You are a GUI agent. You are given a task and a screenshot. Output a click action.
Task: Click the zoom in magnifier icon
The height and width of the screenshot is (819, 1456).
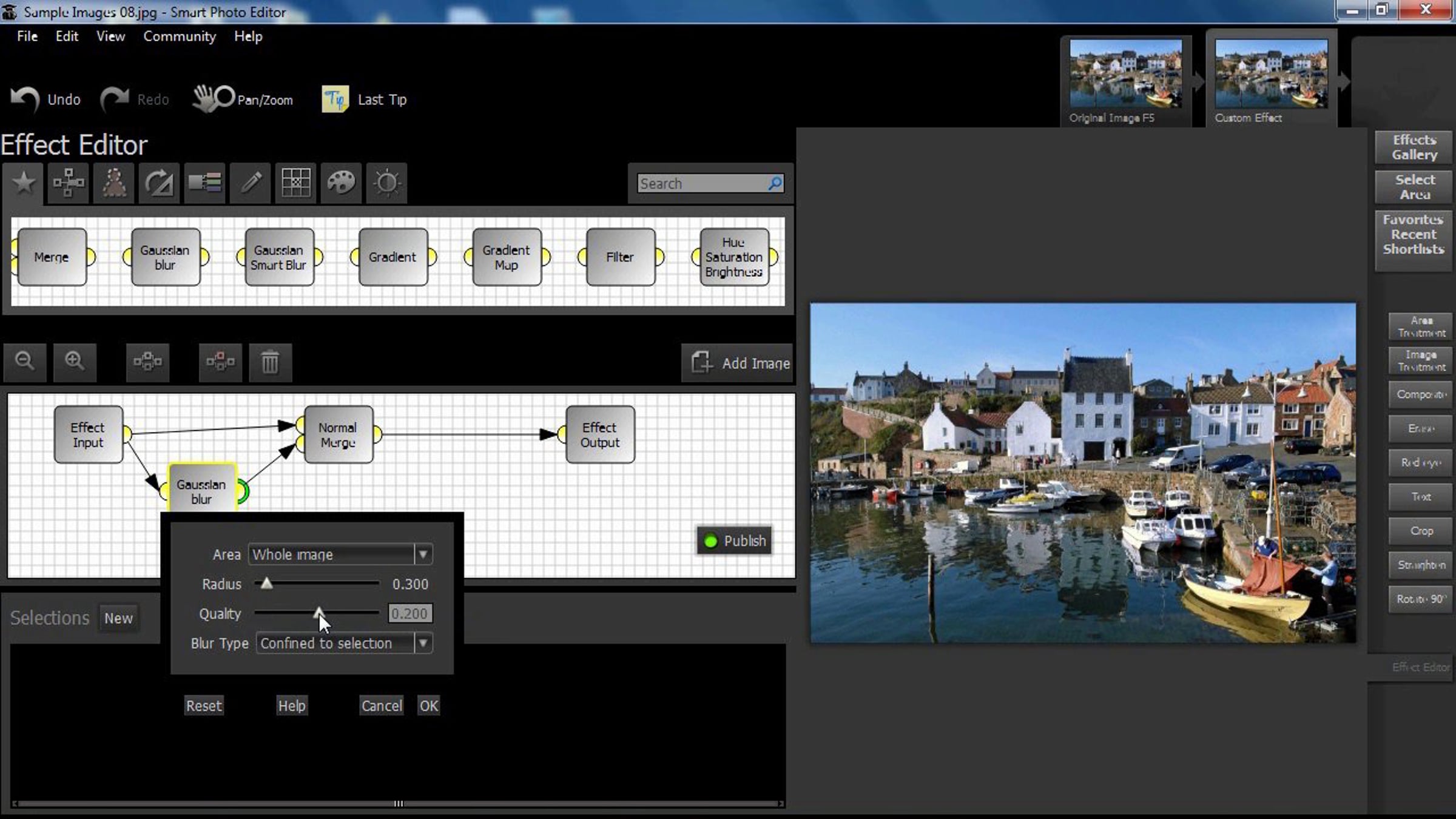(75, 362)
